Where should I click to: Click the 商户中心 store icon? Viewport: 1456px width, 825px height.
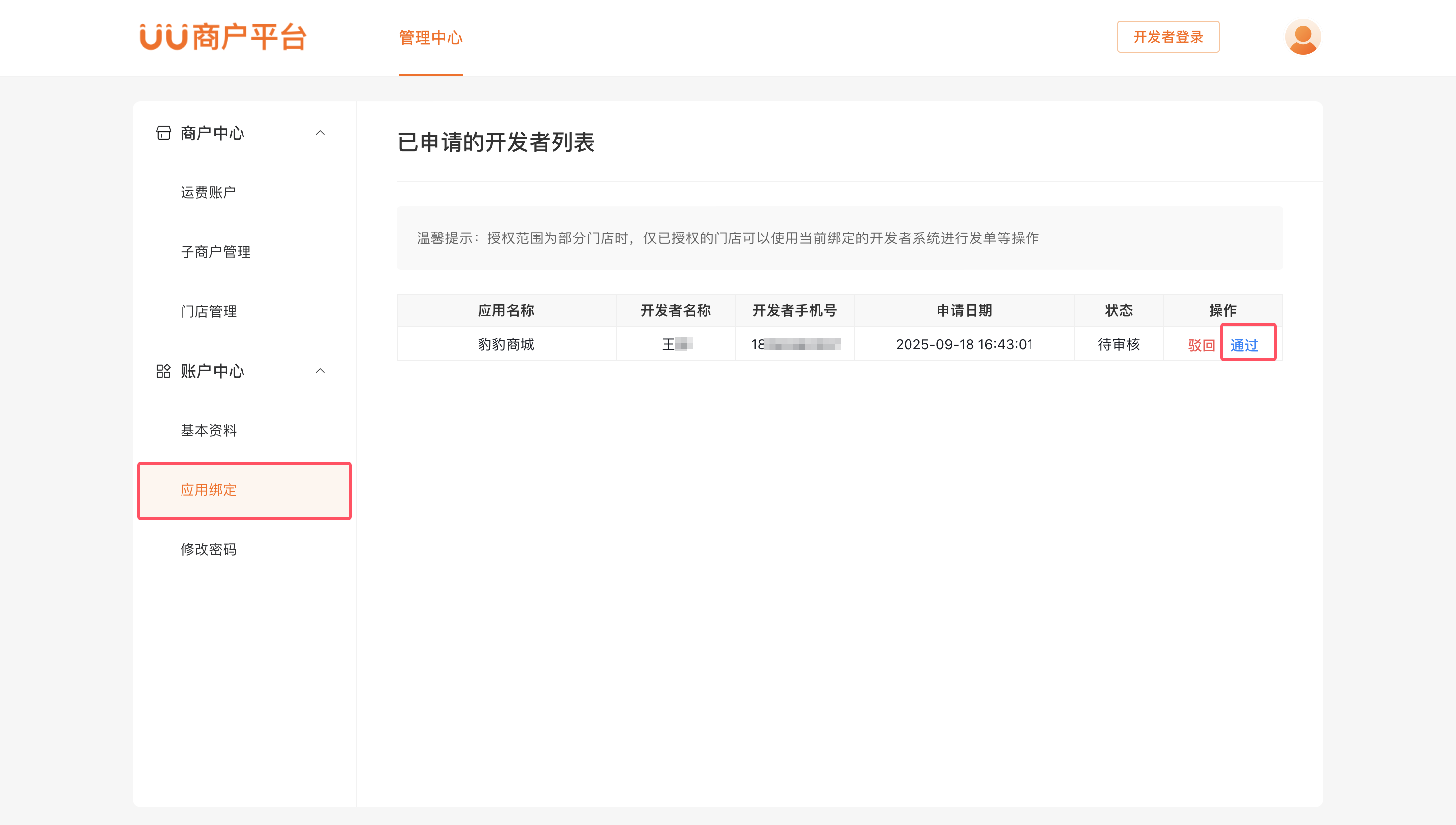163,133
